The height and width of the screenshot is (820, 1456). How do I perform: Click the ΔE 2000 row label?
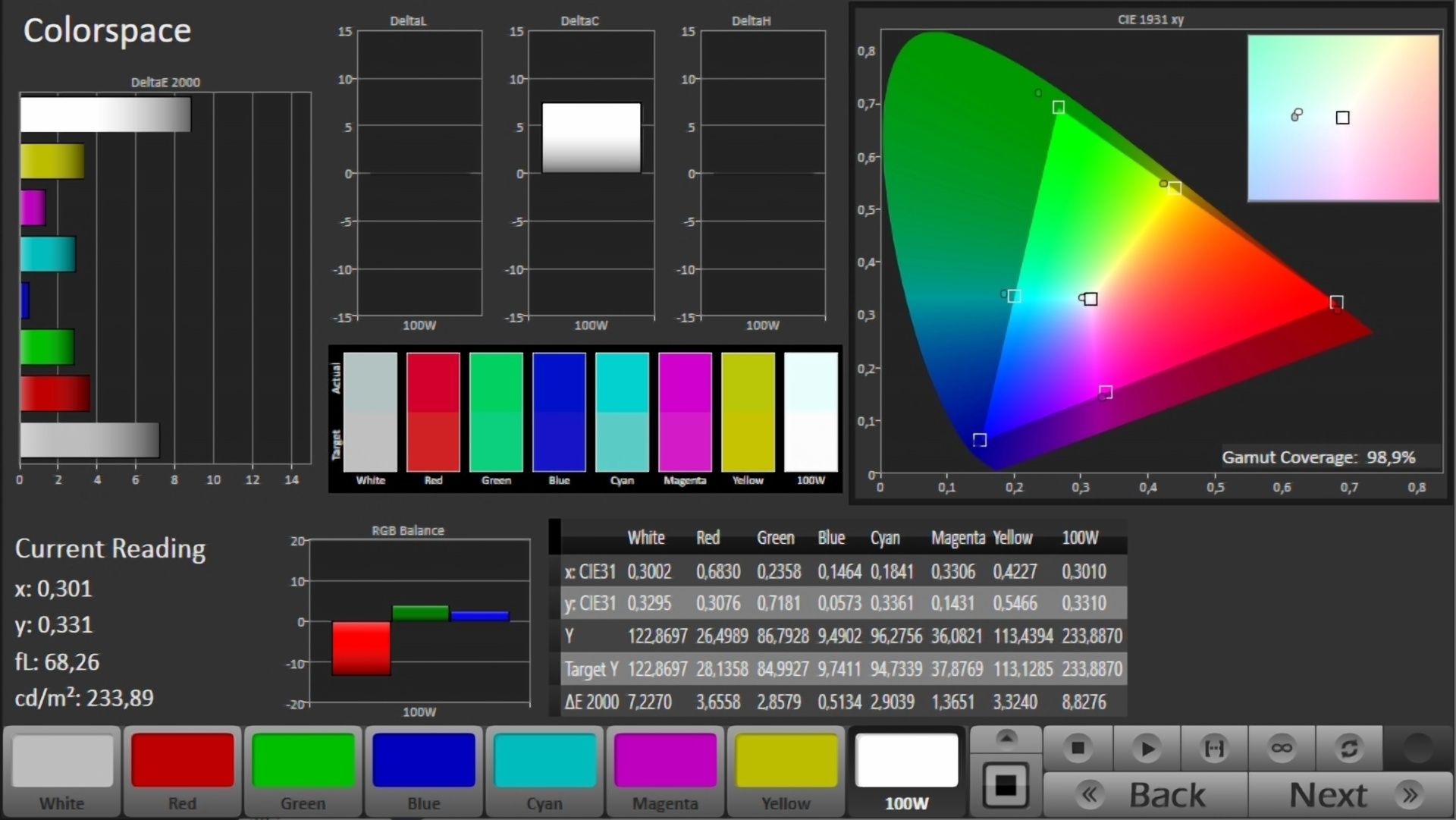coord(591,702)
